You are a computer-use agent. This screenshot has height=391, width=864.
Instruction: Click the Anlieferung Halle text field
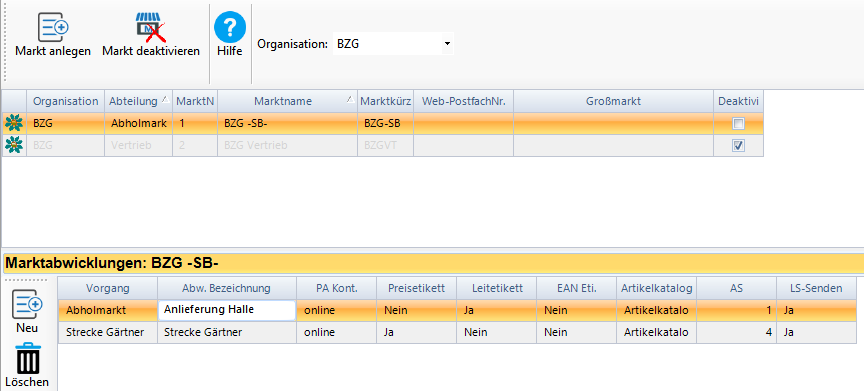pos(226,310)
